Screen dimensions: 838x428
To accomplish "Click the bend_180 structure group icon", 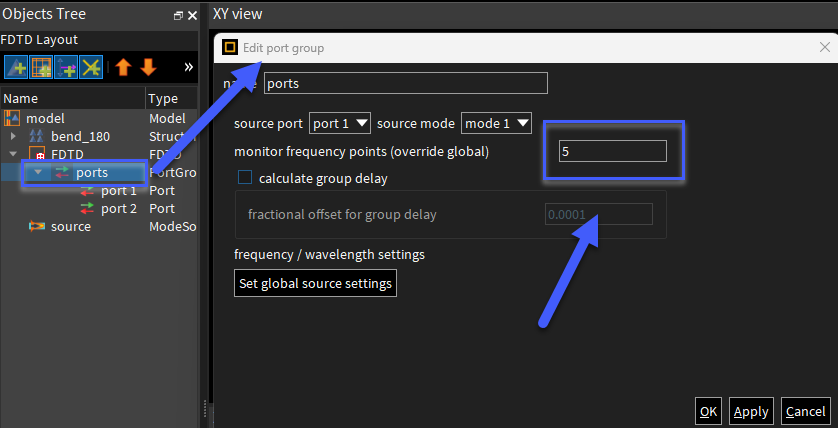I will (36, 136).
